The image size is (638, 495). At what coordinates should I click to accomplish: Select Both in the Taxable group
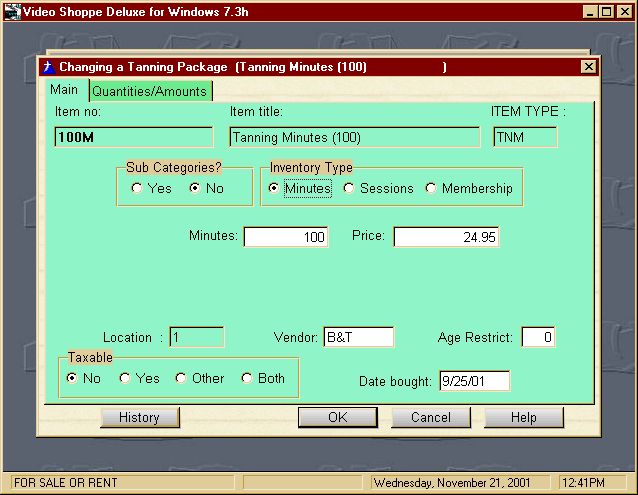click(x=247, y=378)
